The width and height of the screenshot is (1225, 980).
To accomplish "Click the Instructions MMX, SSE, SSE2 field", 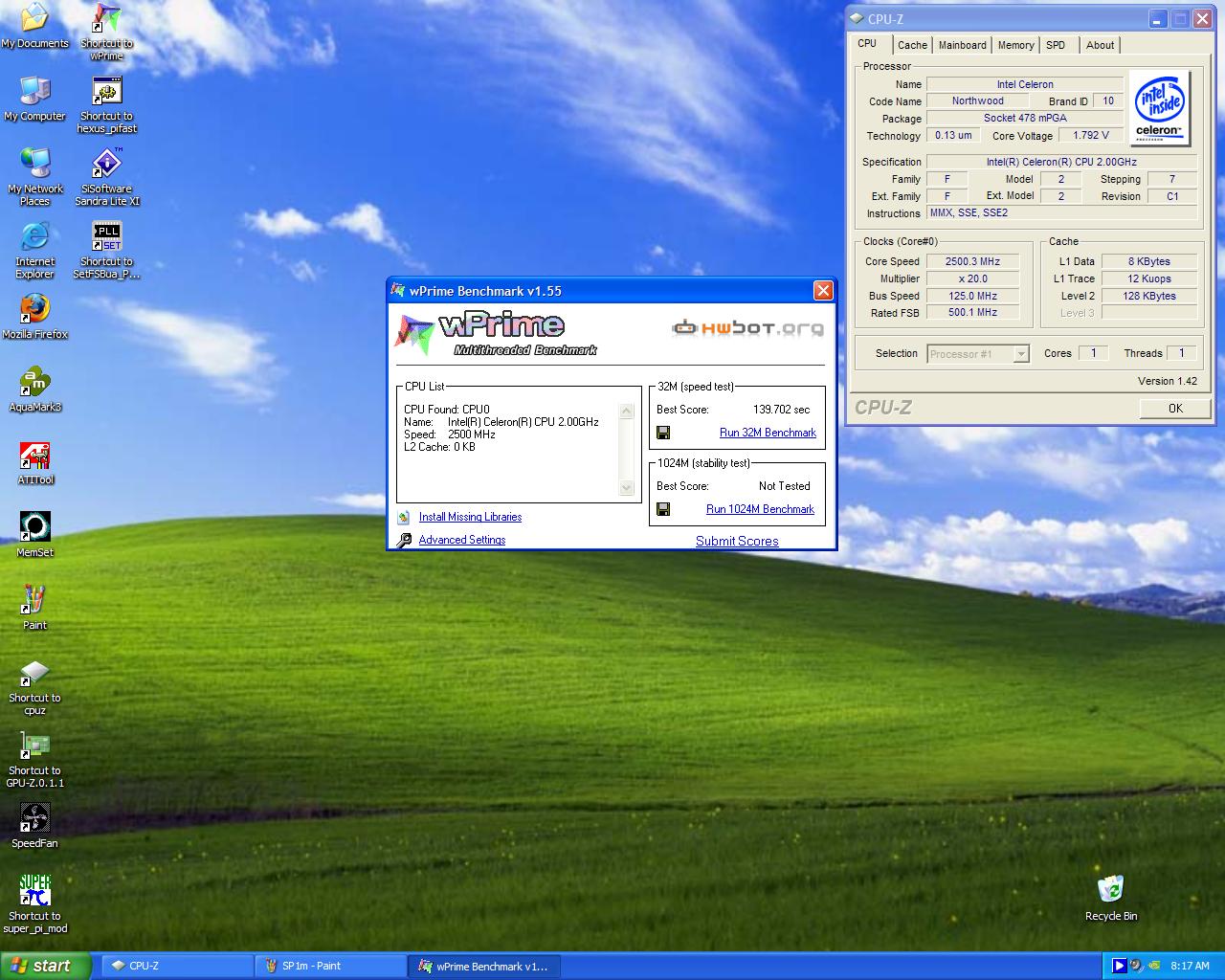I will pos(1061,212).
